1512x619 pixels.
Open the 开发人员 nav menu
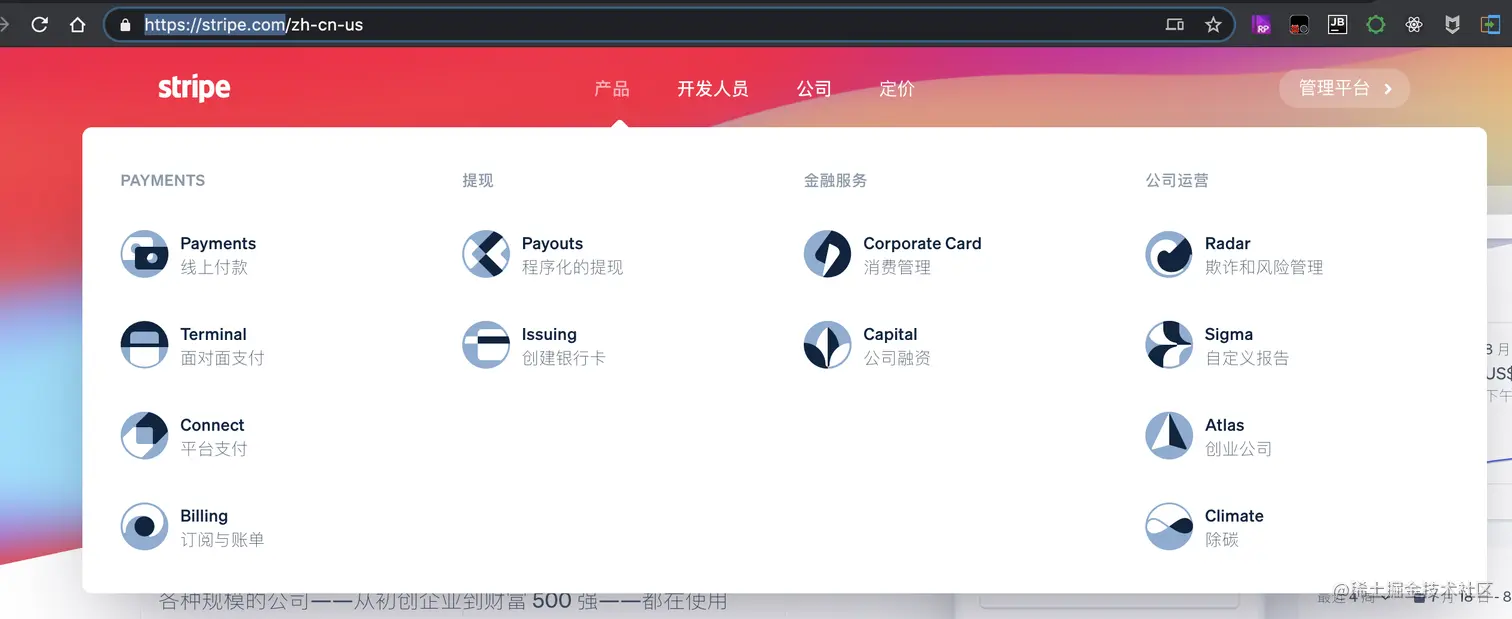click(x=713, y=88)
